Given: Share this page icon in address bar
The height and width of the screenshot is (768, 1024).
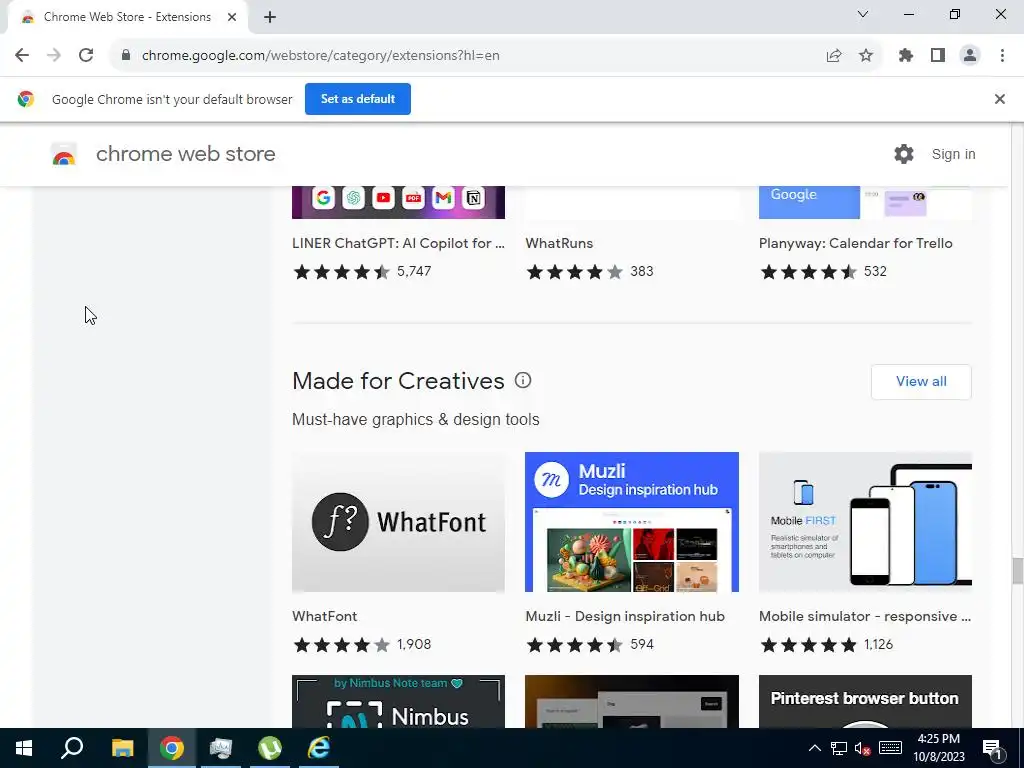Looking at the screenshot, I should [x=834, y=56].
